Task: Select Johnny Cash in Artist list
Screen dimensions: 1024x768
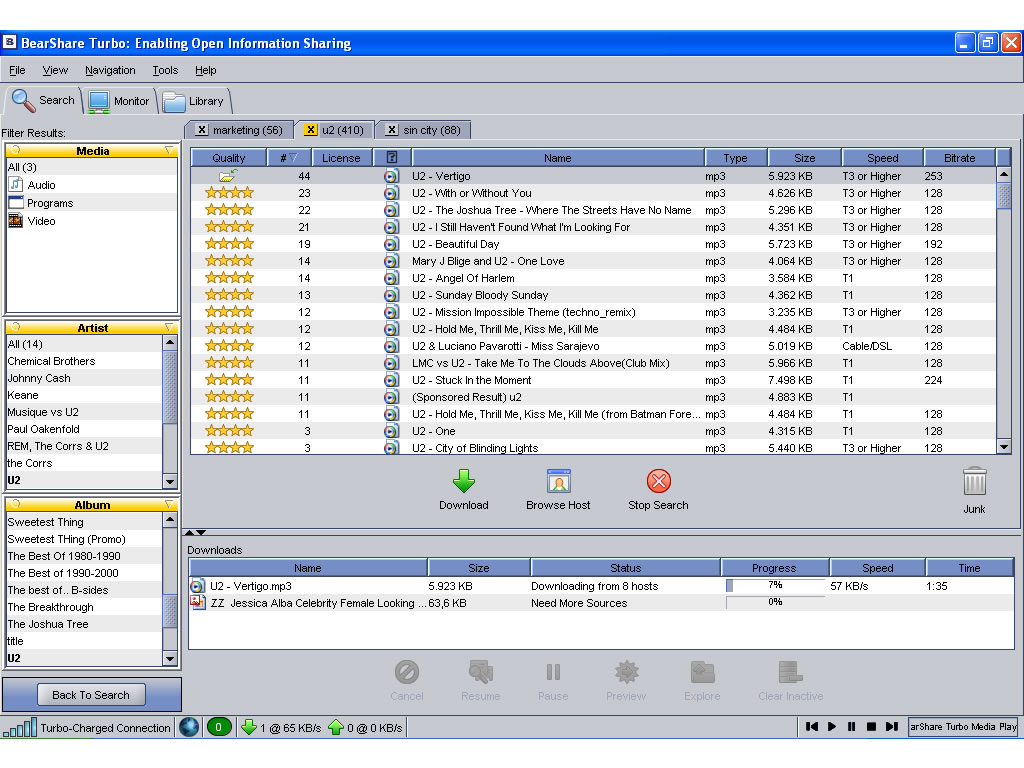Action: point(39,378)
